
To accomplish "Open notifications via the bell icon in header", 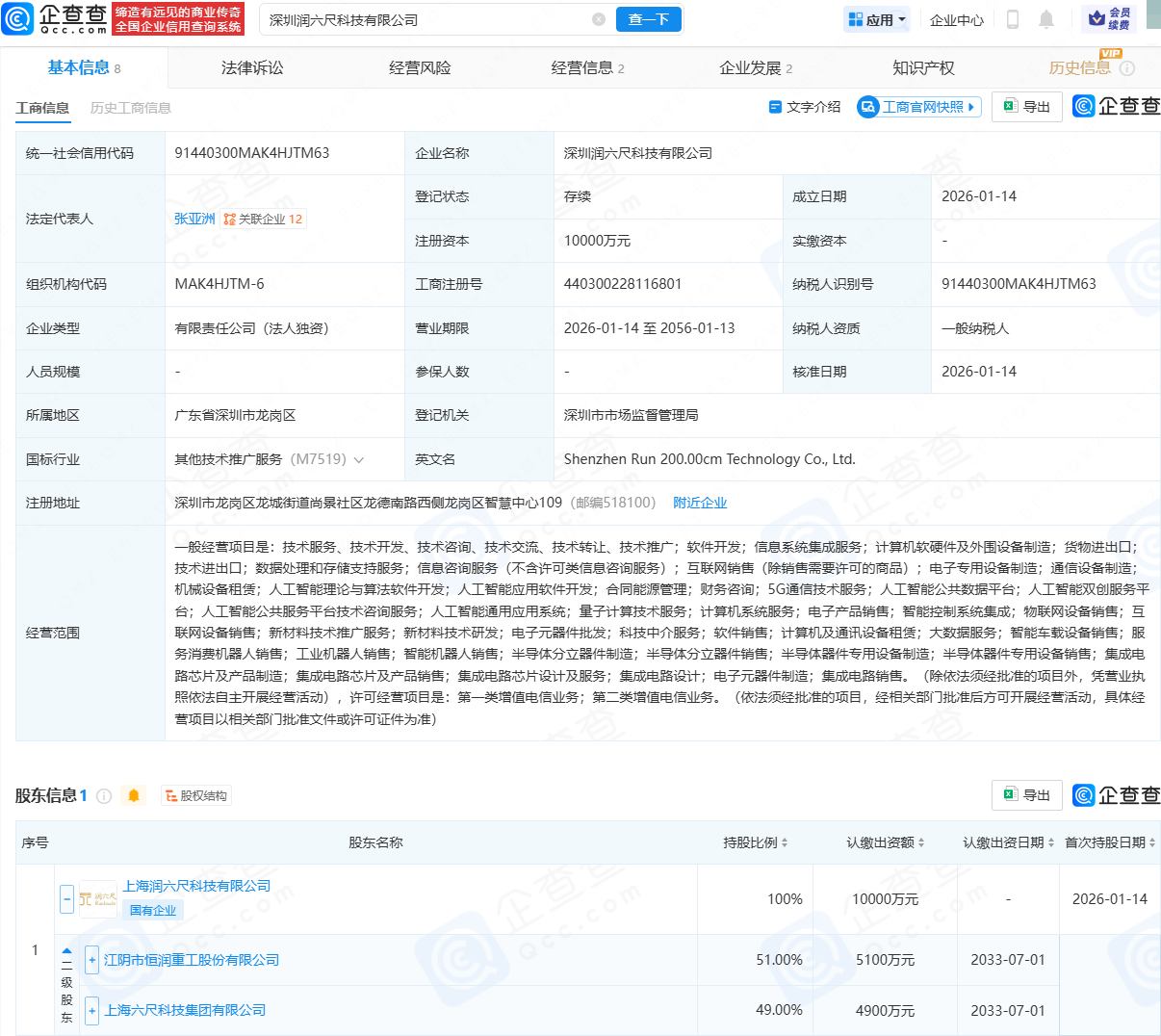I will pos(1046,19).
